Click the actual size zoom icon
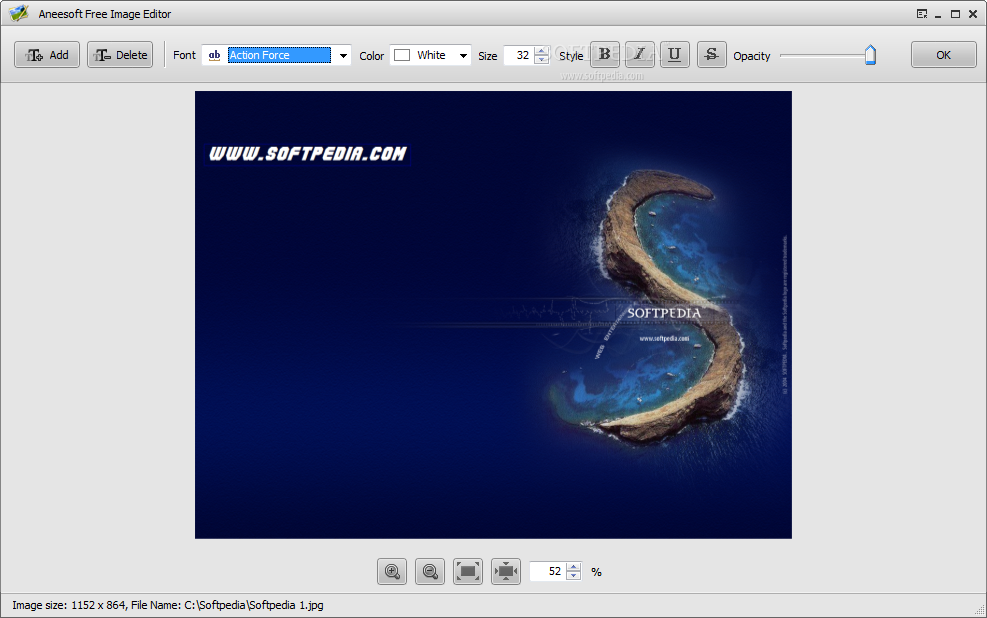Image resolution: width=987 pixels, height=618 pixels. point(505,571)
